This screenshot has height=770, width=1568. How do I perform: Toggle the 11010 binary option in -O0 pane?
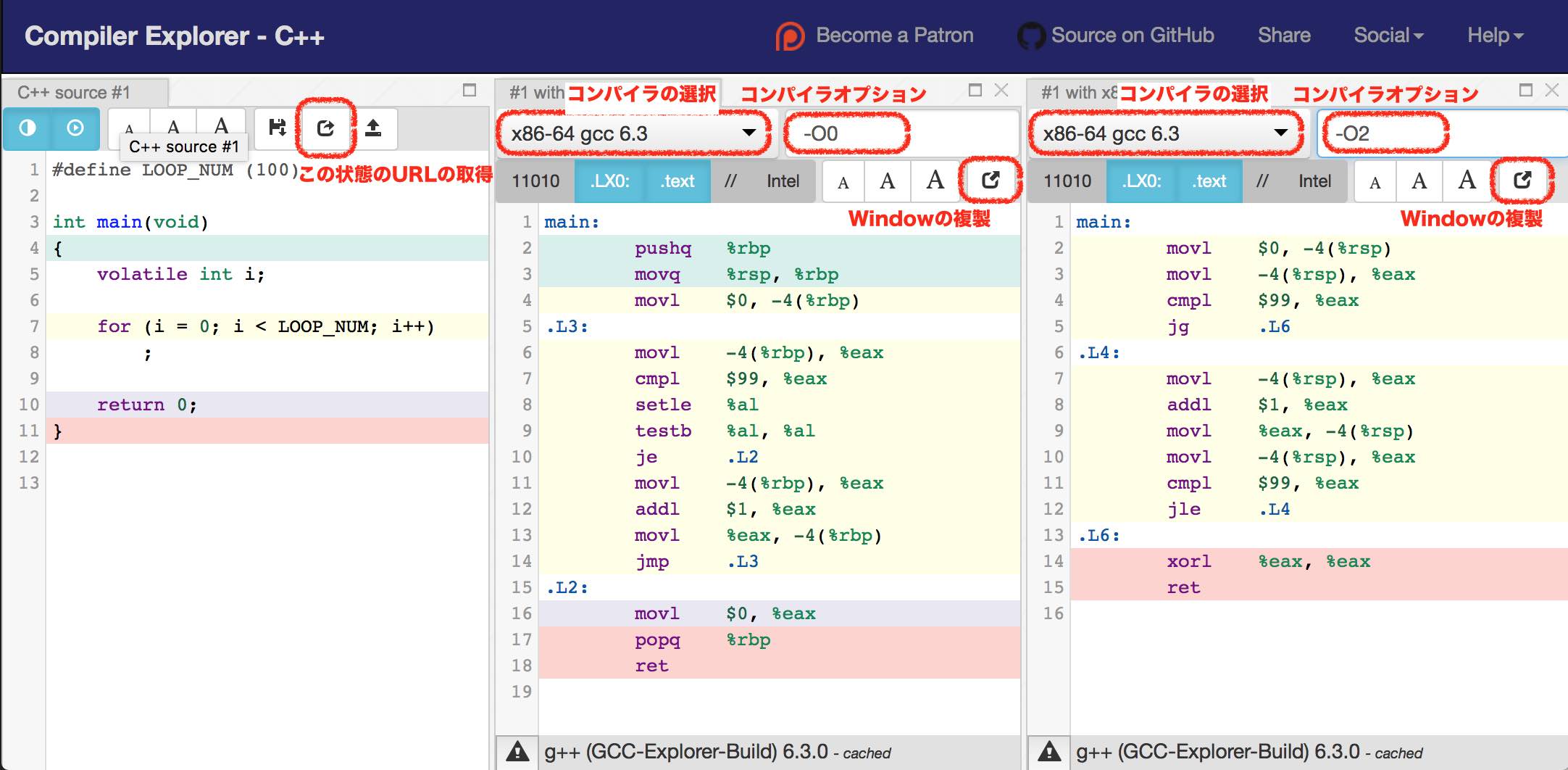(536, 181)
